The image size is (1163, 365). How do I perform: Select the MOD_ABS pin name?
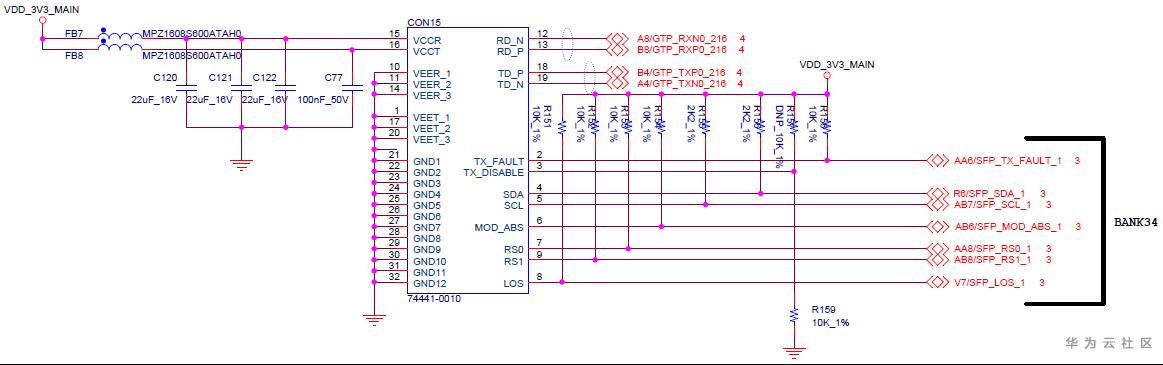[x=499, y=227]
